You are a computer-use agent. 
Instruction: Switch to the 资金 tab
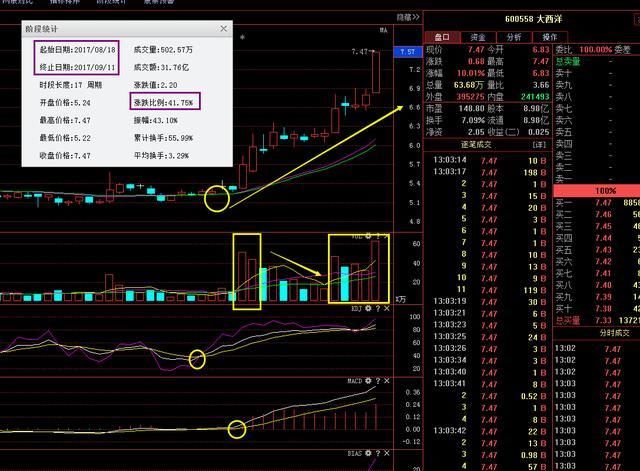[479, 37]
